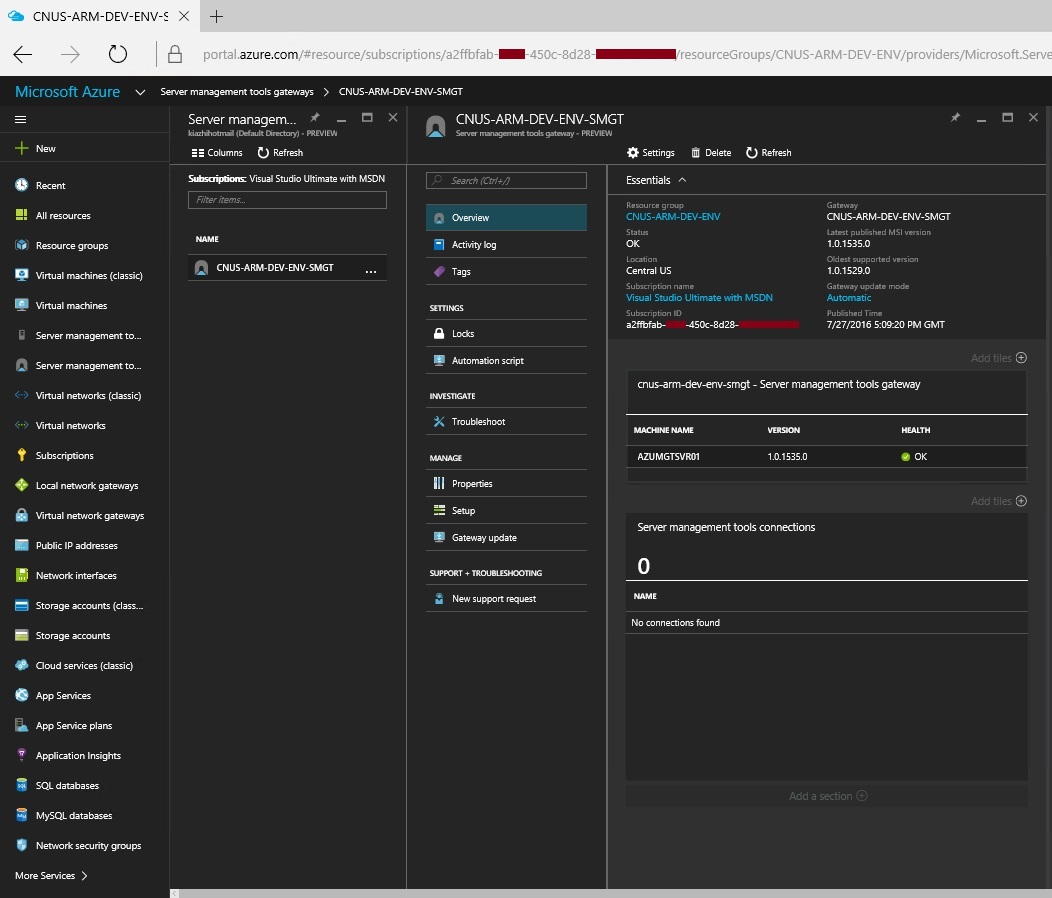
Task: Open Gateway update
Action: (x=507, y=537)
